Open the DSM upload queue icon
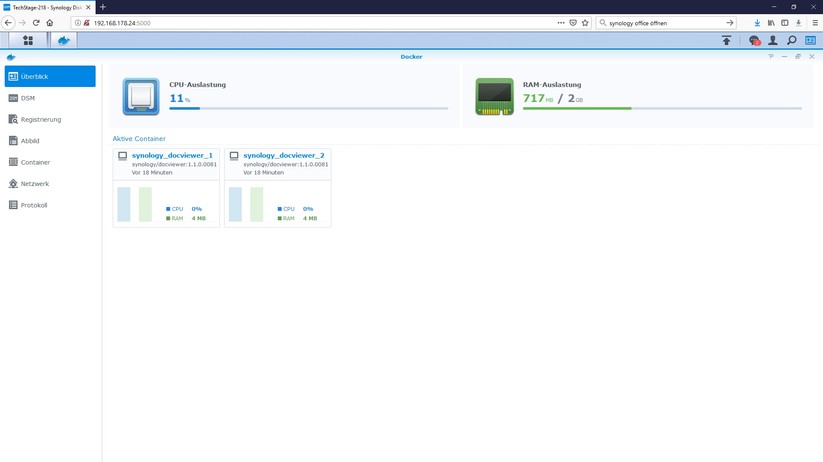The width and height of the screenshot is (823, 462). tap(726, 41)
